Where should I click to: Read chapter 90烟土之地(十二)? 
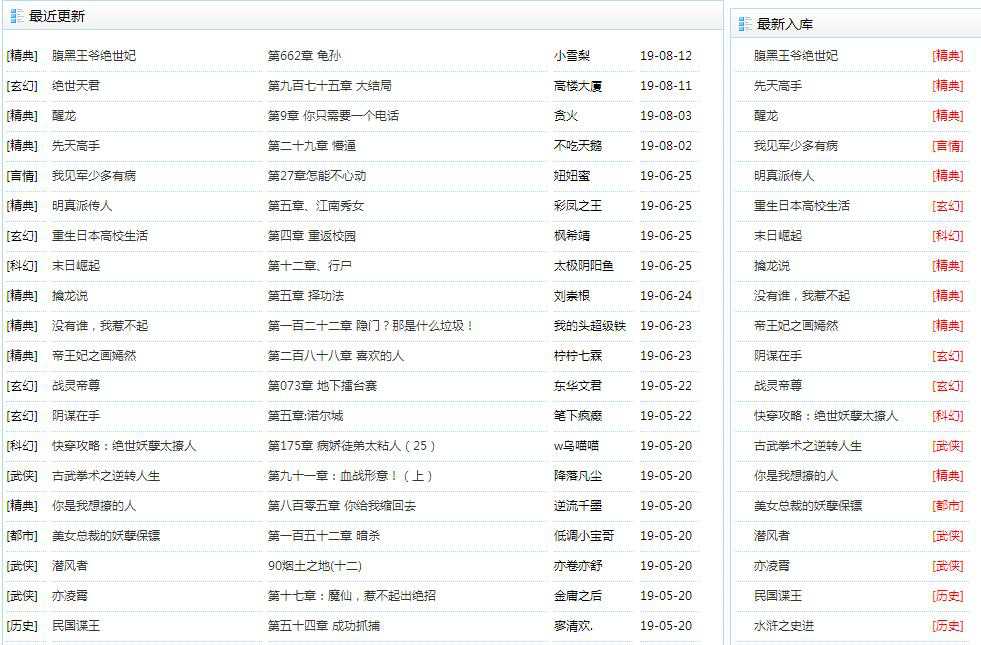coord(315,566)
